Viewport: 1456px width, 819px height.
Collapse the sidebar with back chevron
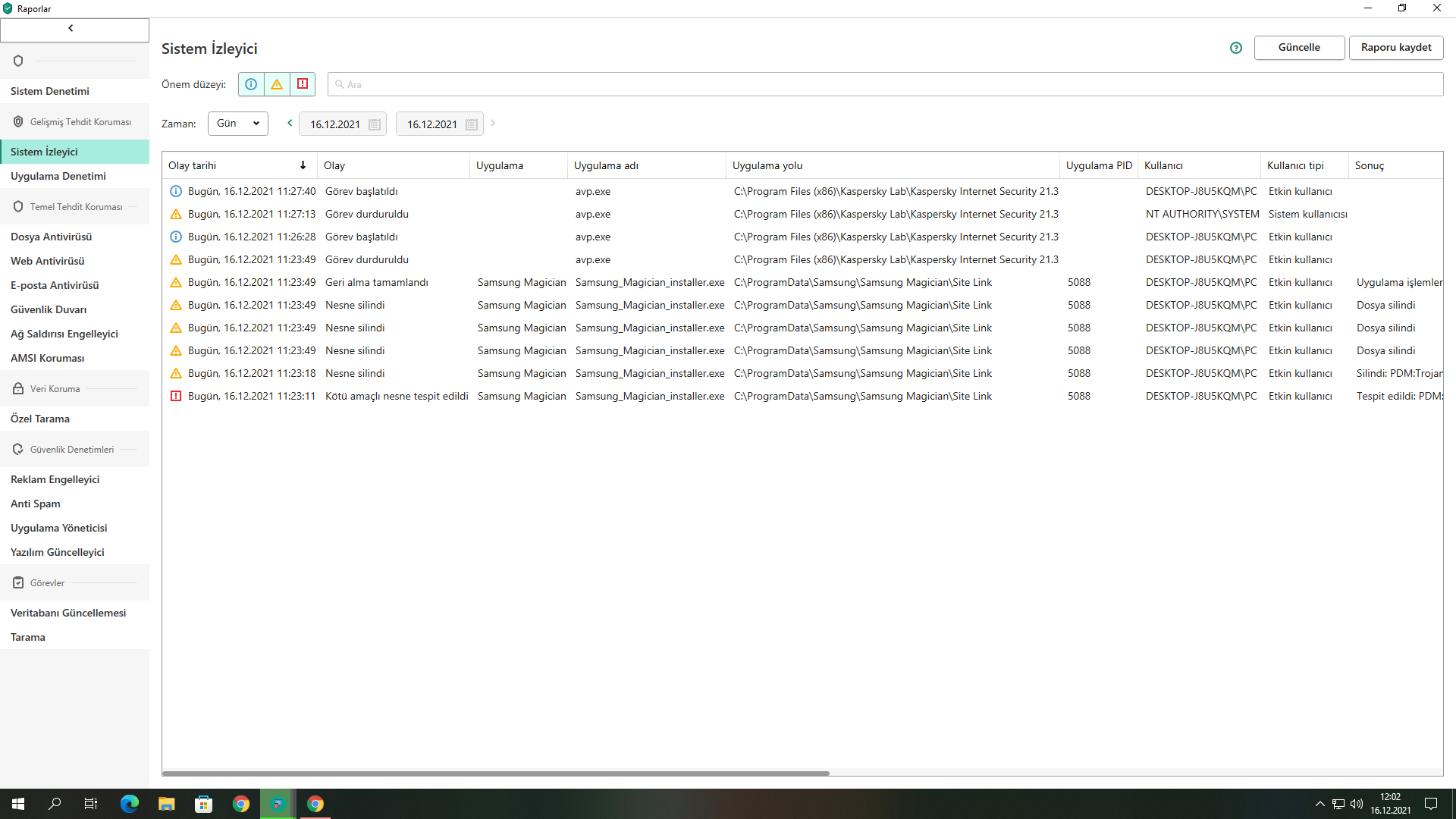click(71, 28)
